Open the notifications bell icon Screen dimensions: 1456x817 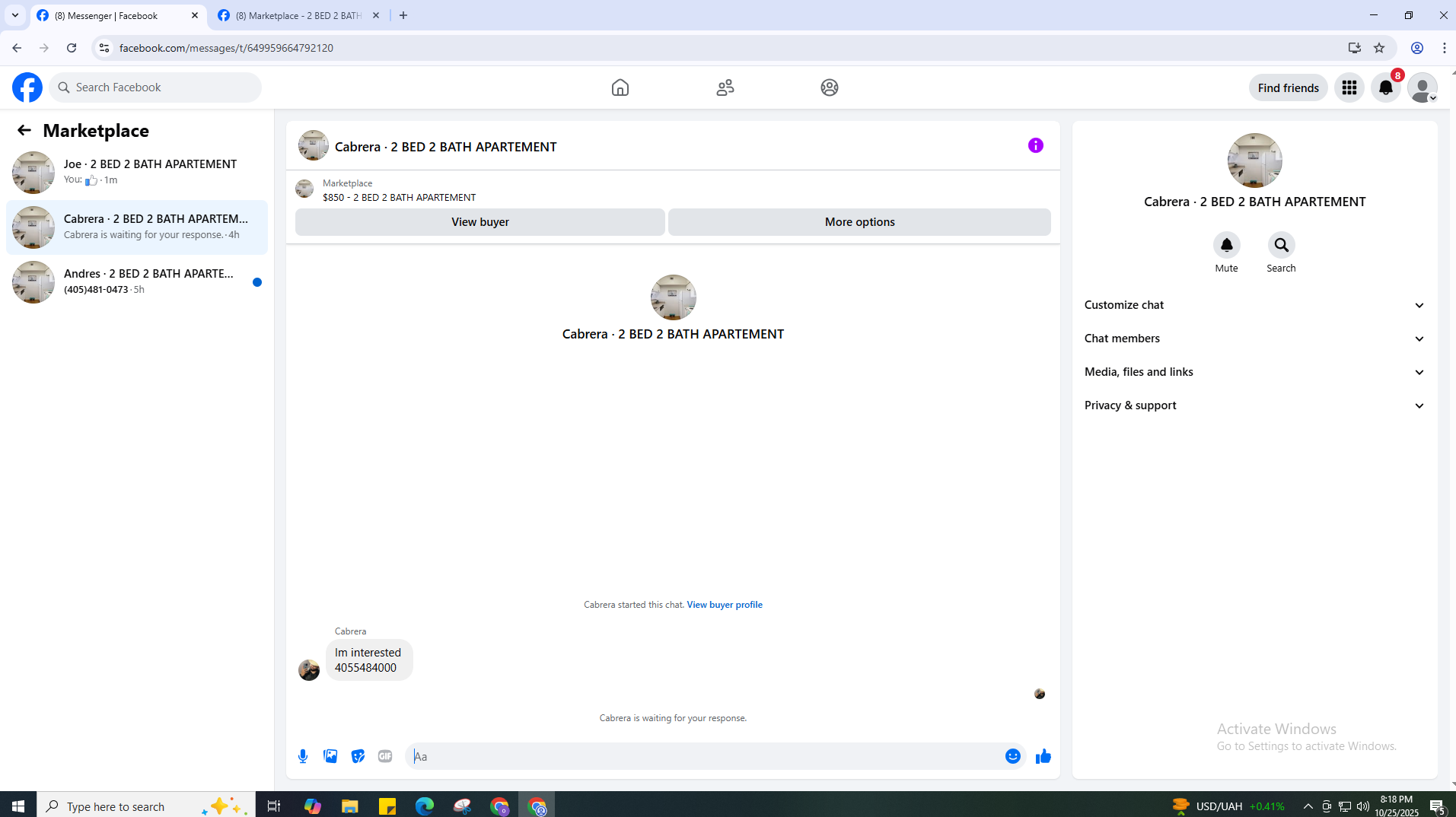tap(1386, 87)
